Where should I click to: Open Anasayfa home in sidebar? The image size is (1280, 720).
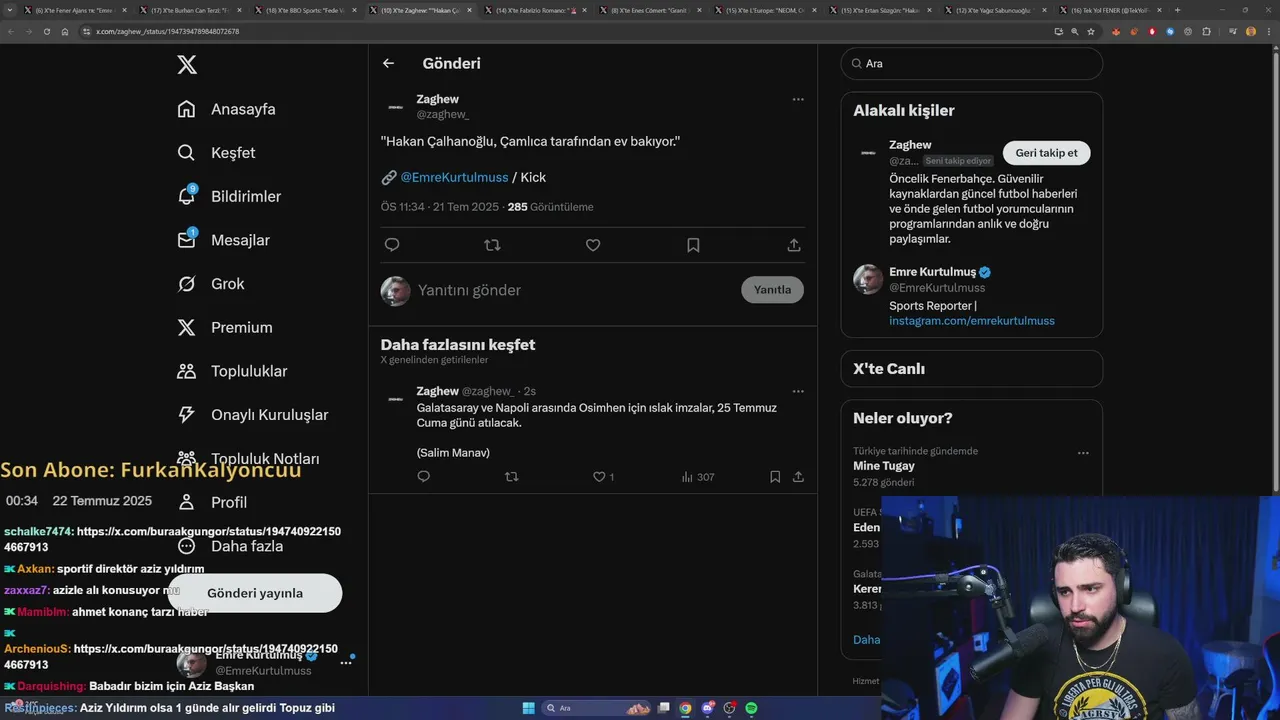pyautogui.click(x=226, y=109)
